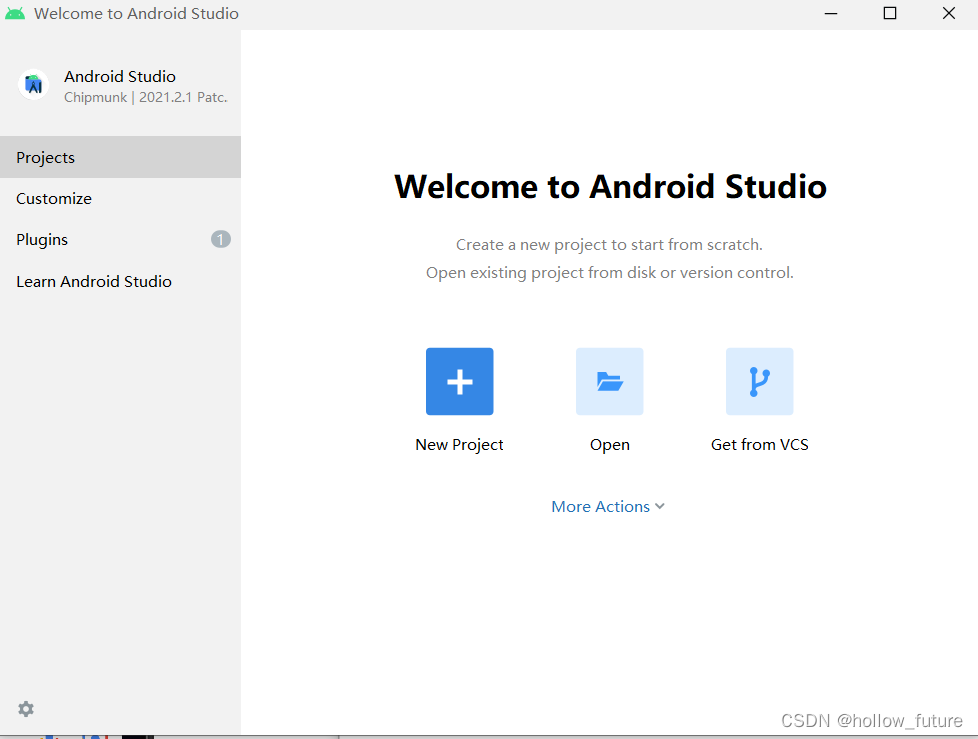Click the Android Studio product name

(120, 77)
